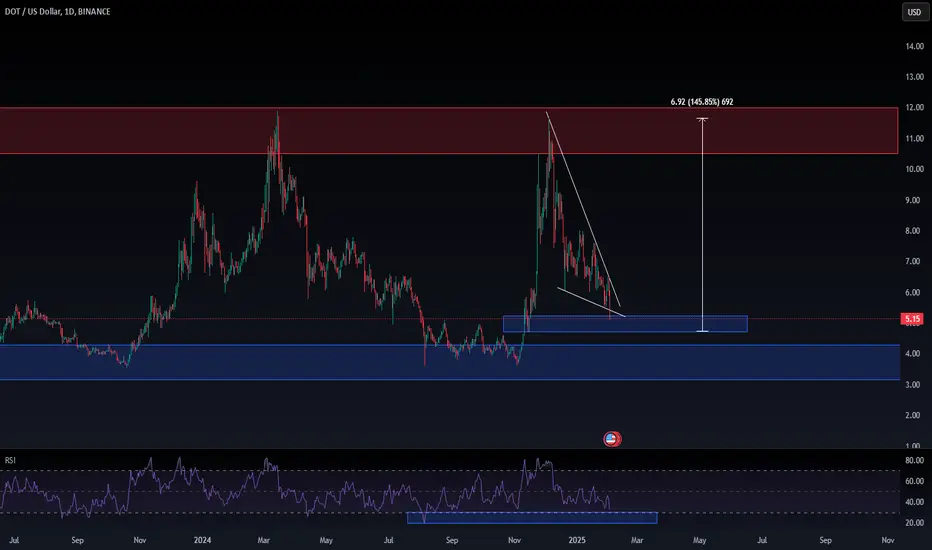
Task: Click 11.00 on the price axis
Action: pos(914,139)
